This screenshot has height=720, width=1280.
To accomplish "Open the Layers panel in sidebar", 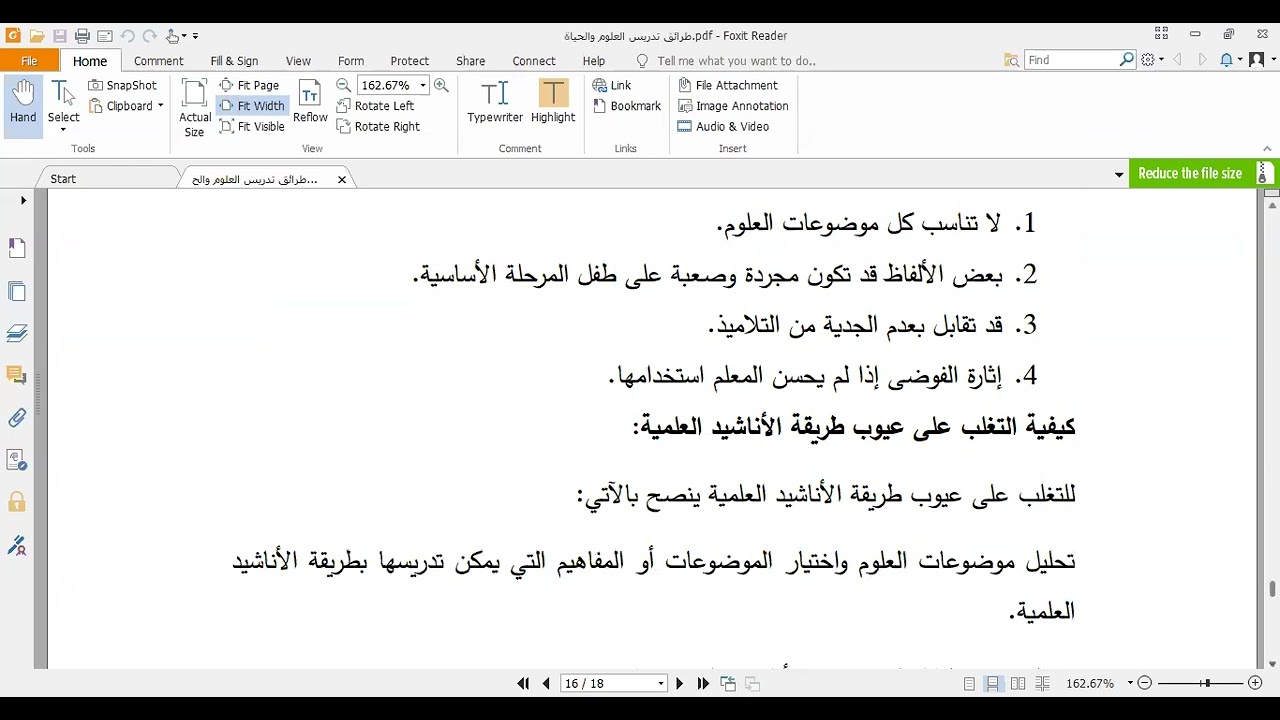I will (17, 333).
